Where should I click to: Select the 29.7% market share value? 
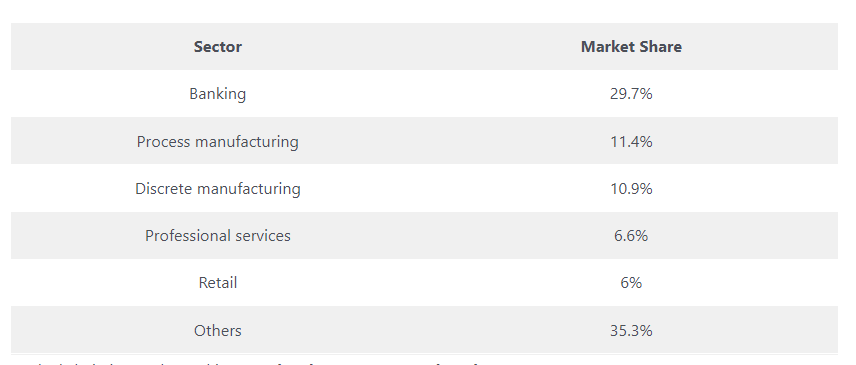(631, 94)
